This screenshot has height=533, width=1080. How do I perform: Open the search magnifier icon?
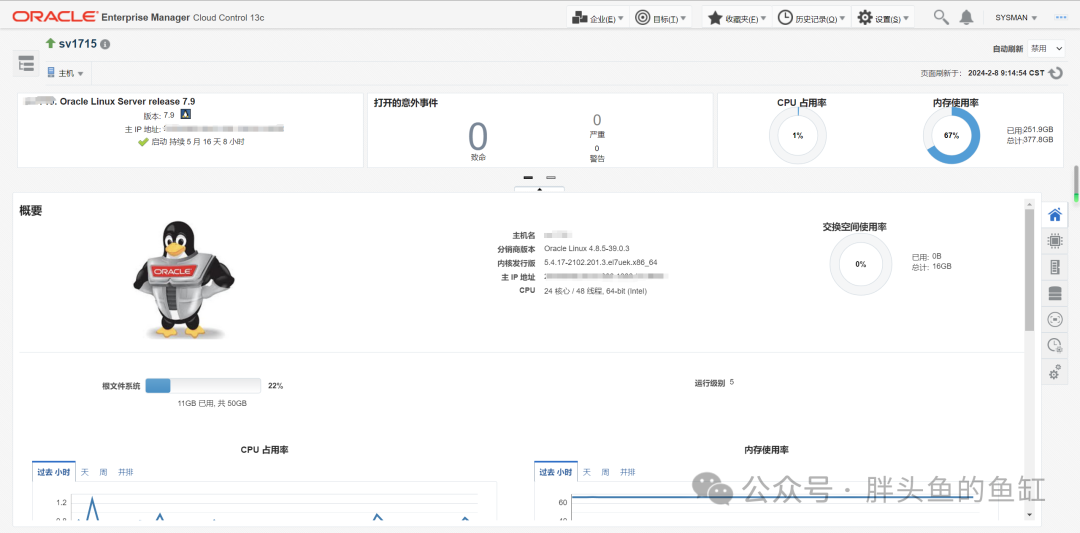tap(941, 17)
